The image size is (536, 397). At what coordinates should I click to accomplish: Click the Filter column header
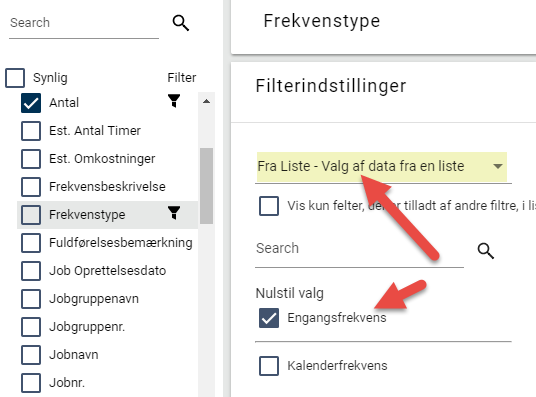(x=182, y=78)
